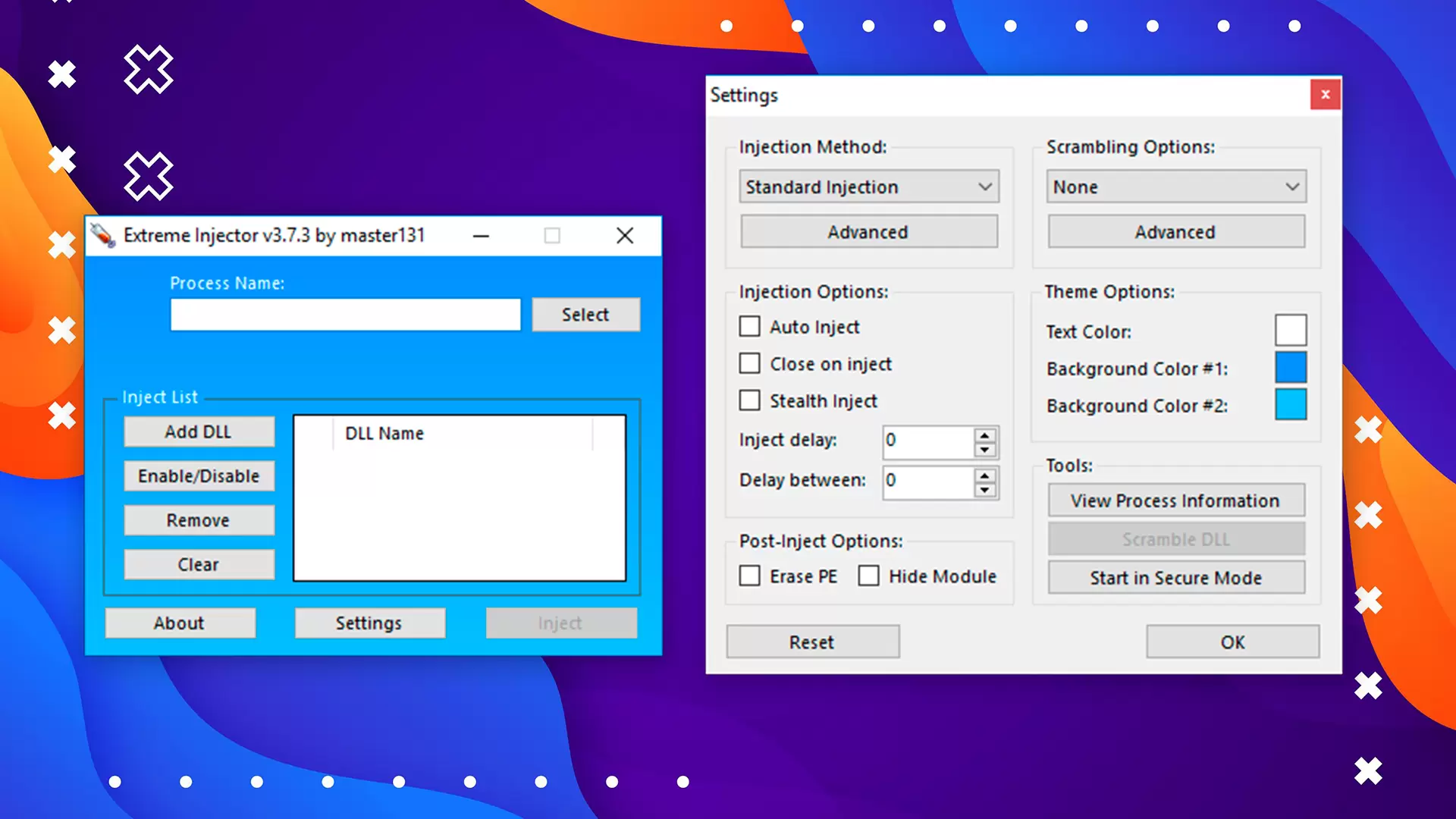The image size is (1456, 819).
Task: Reset settings with the Reset button
Action: click(x=813, y=642)
